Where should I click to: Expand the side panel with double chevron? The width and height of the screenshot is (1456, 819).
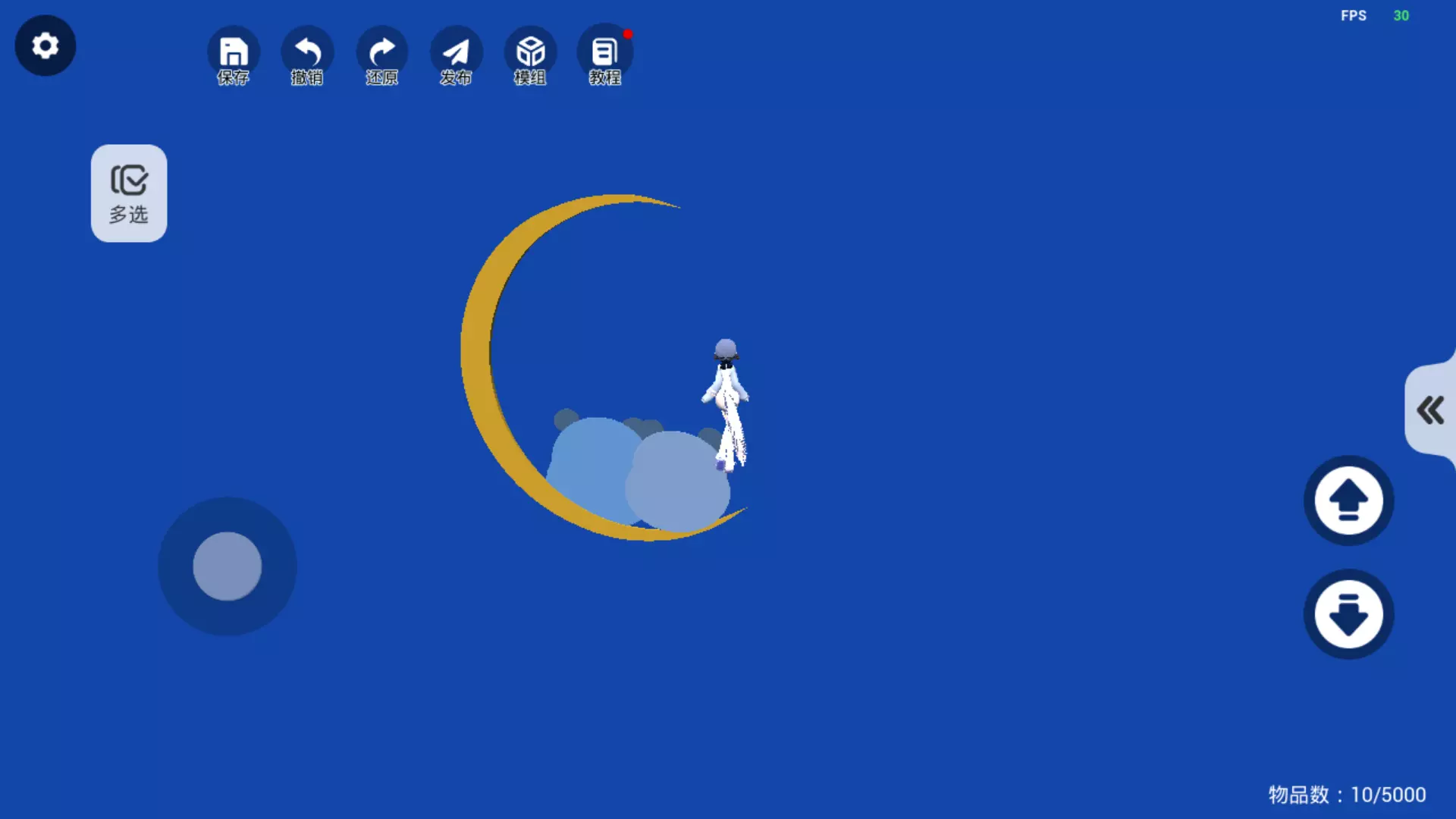[x=1430, y=410]
